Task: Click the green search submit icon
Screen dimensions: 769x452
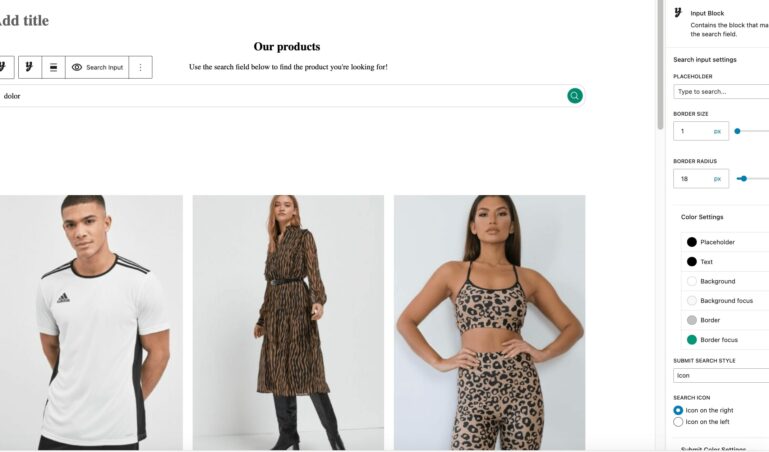Action: point(575,96)
